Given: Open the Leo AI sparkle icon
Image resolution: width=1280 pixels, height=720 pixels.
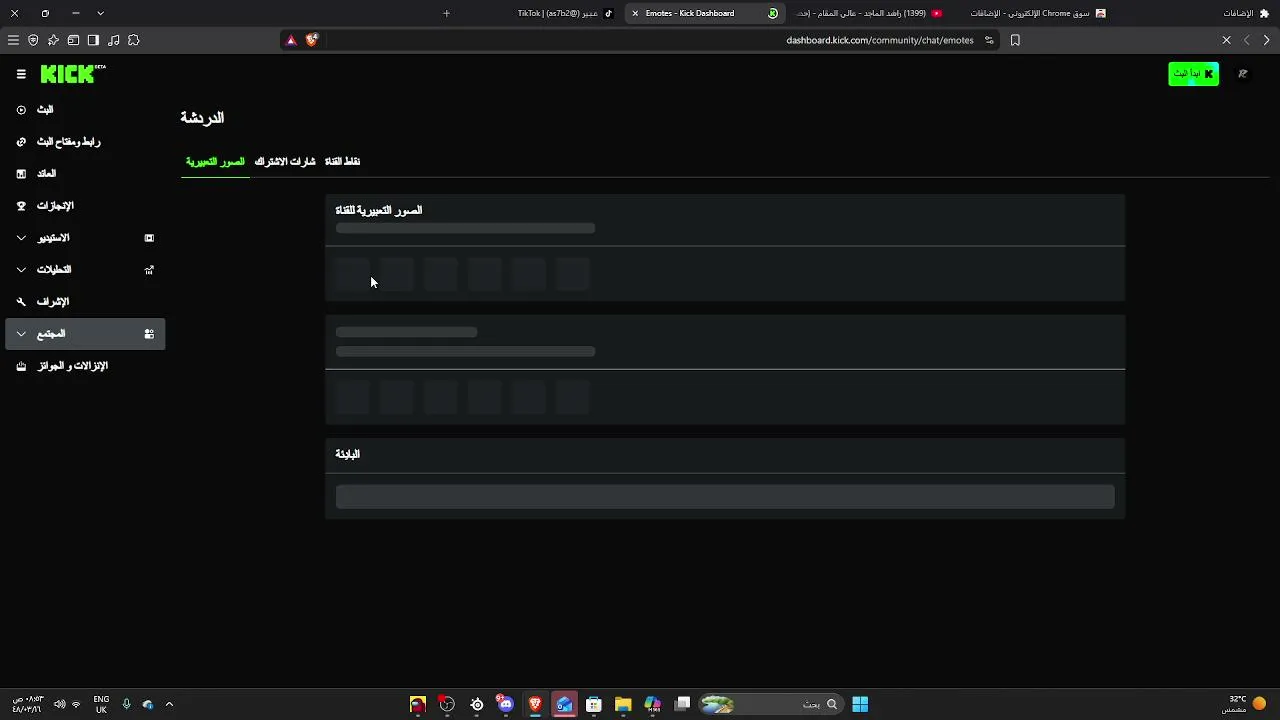Looking at the screenshot, I should [53, 41].
